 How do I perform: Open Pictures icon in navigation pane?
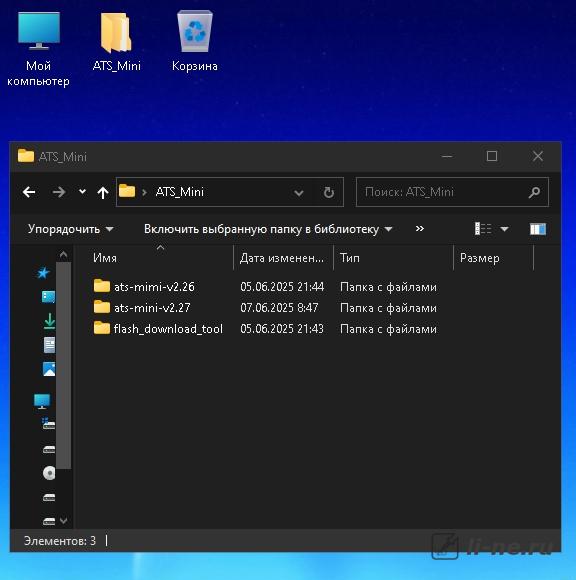tap(49, 369)
